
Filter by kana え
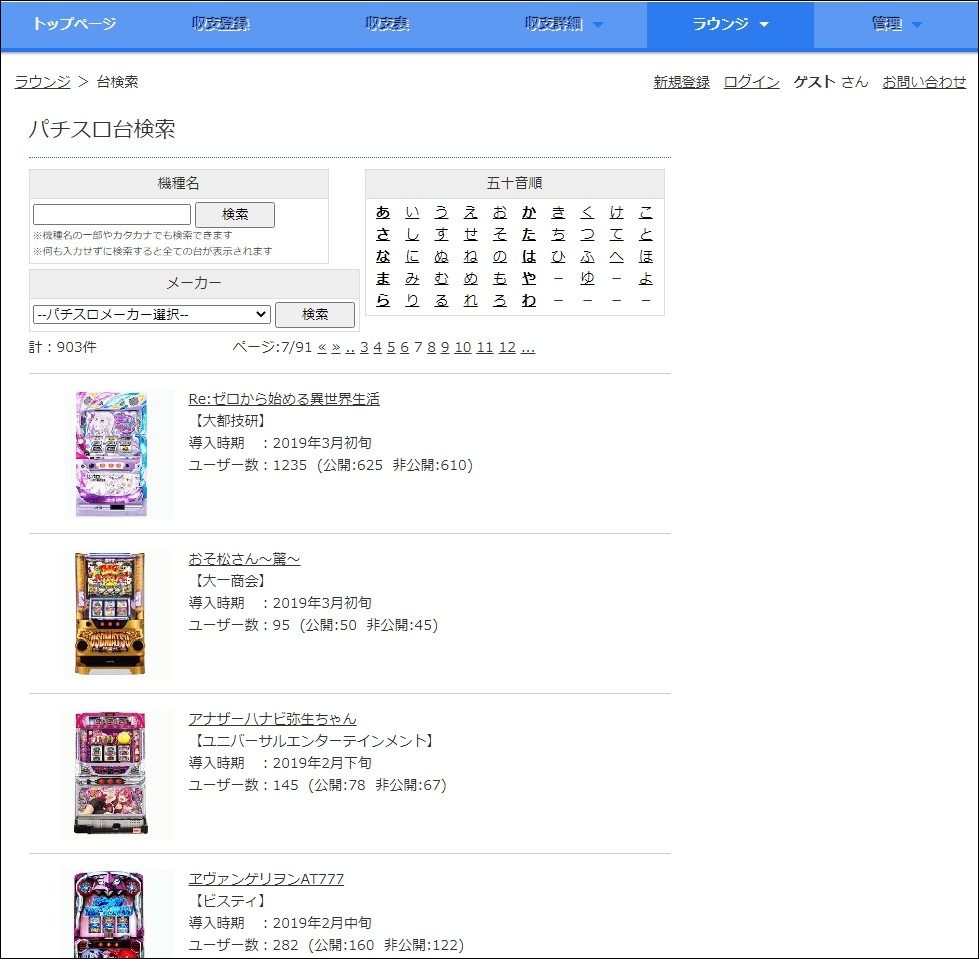[471, 212]
